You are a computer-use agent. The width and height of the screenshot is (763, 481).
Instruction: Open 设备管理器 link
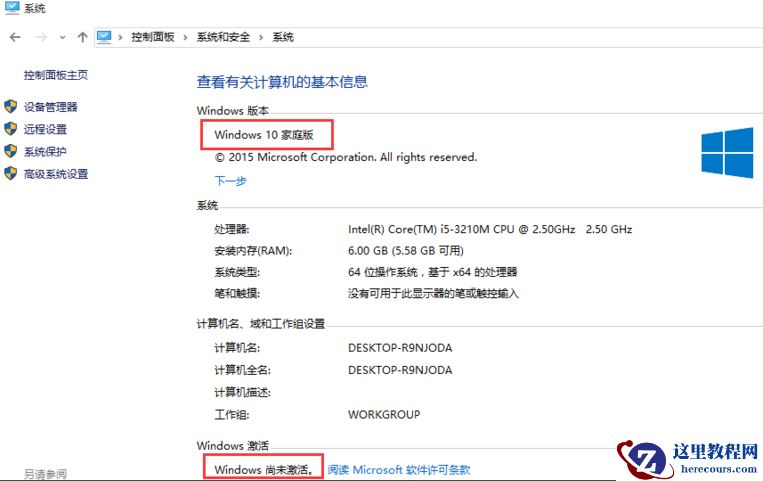coord(51,107)
